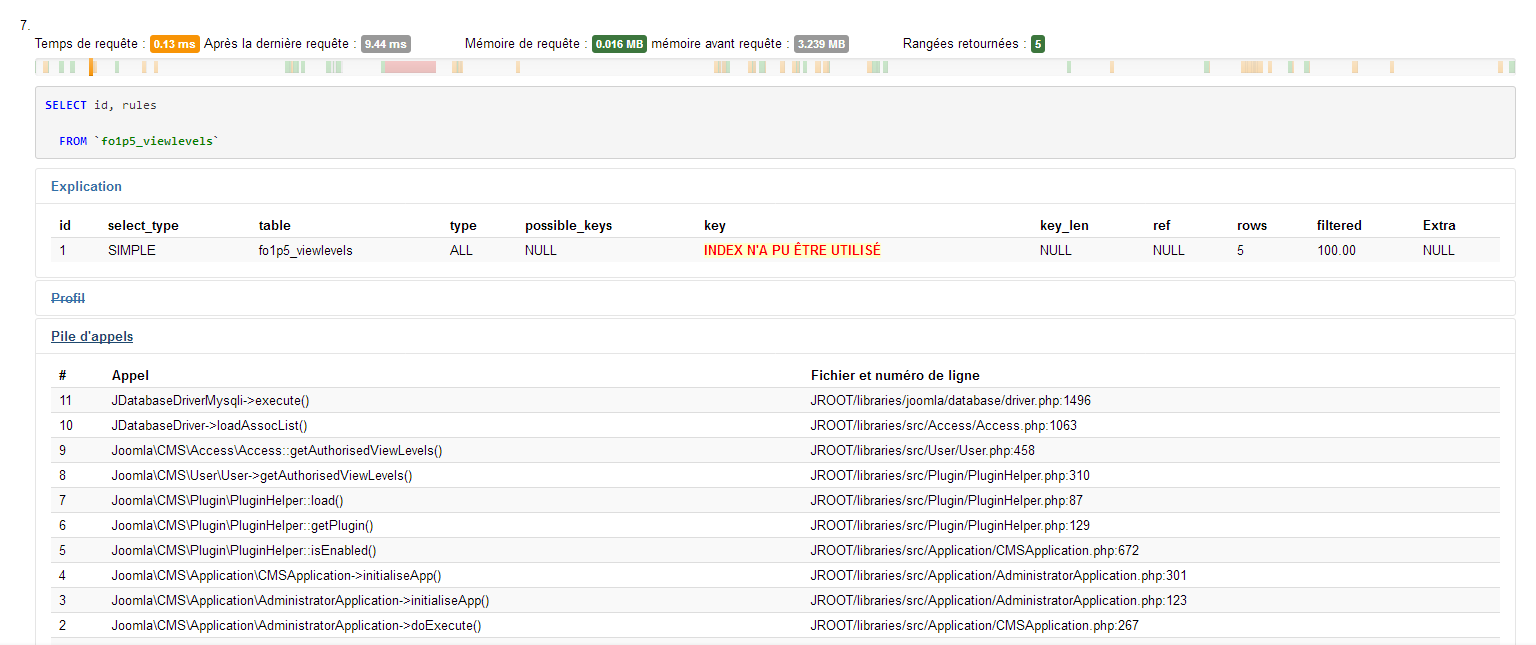Click the gray 3.239 MB memory badge
The width and height of the screenshot is (1536, 645).
[821, 44]
